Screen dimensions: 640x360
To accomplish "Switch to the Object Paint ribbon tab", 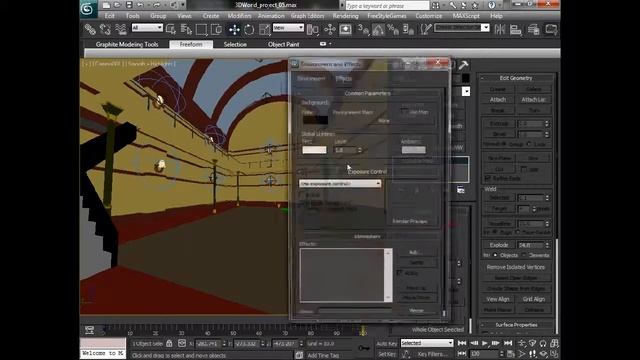I will pos(284,44).
